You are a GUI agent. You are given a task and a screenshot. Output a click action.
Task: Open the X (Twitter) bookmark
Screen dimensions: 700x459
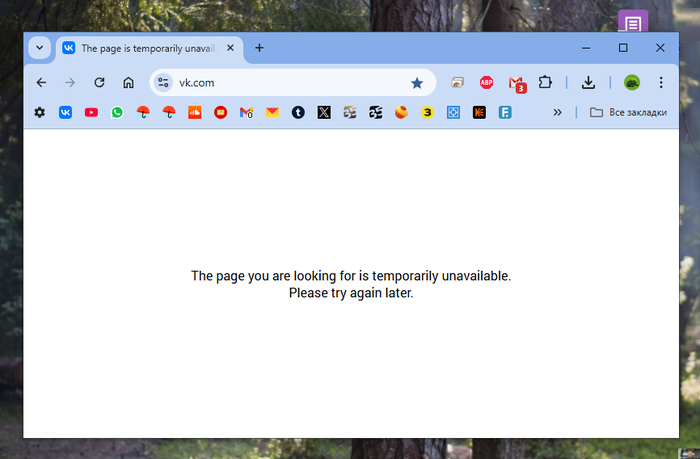(323, 113)
